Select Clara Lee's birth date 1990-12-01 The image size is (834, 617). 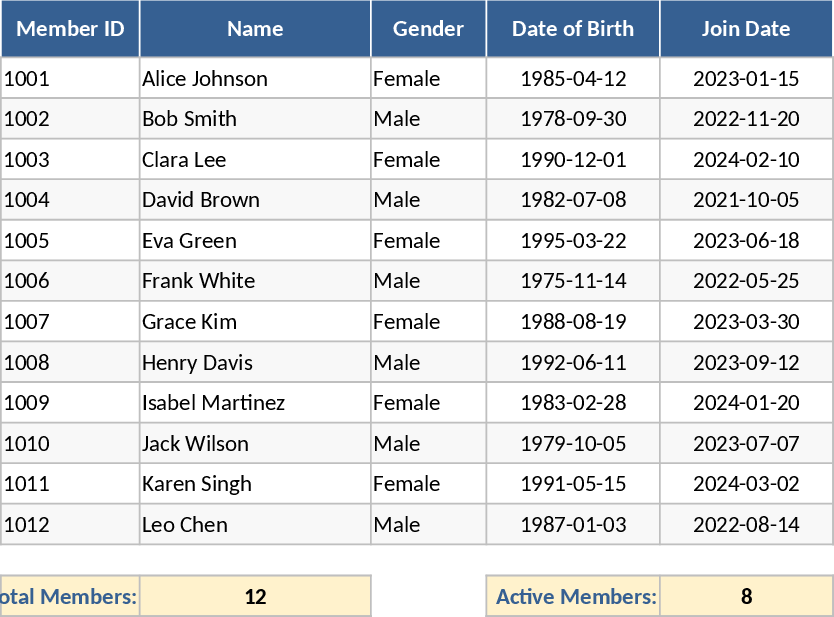[x=573, y=159]
